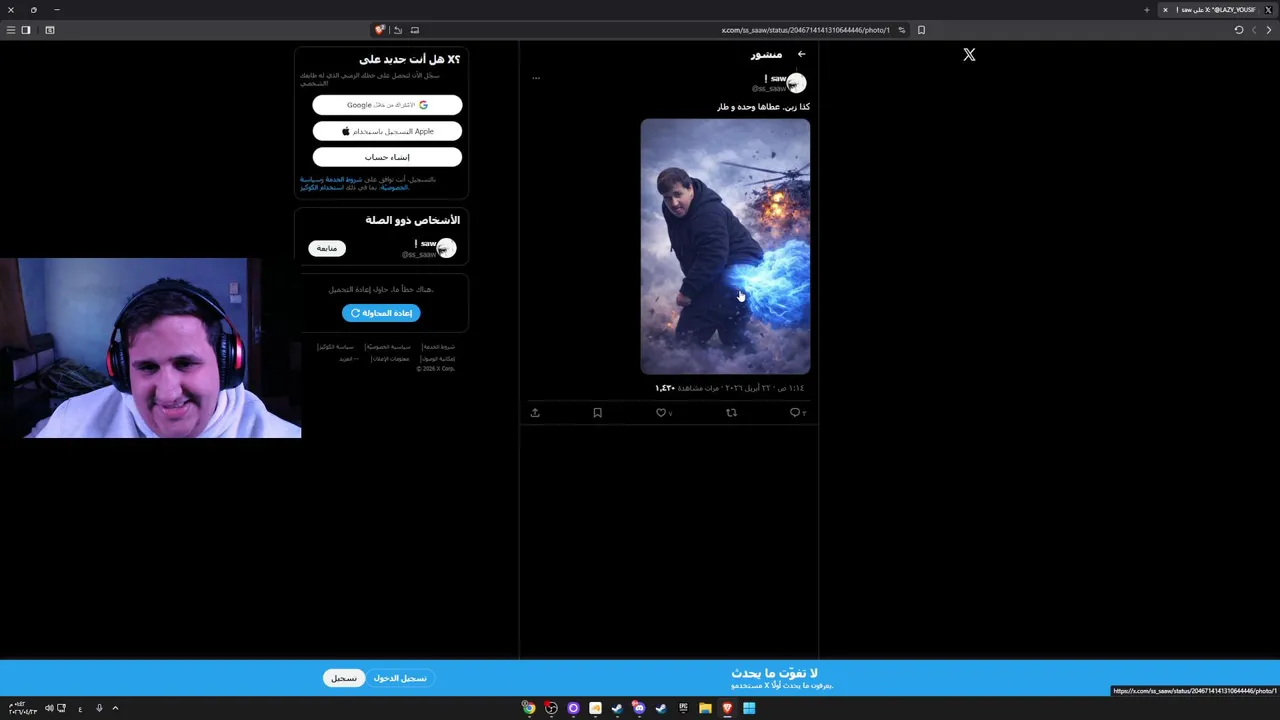Click the إنشاء حساب create account button
The image size is (1280, 720).
(x=387, y=157)
